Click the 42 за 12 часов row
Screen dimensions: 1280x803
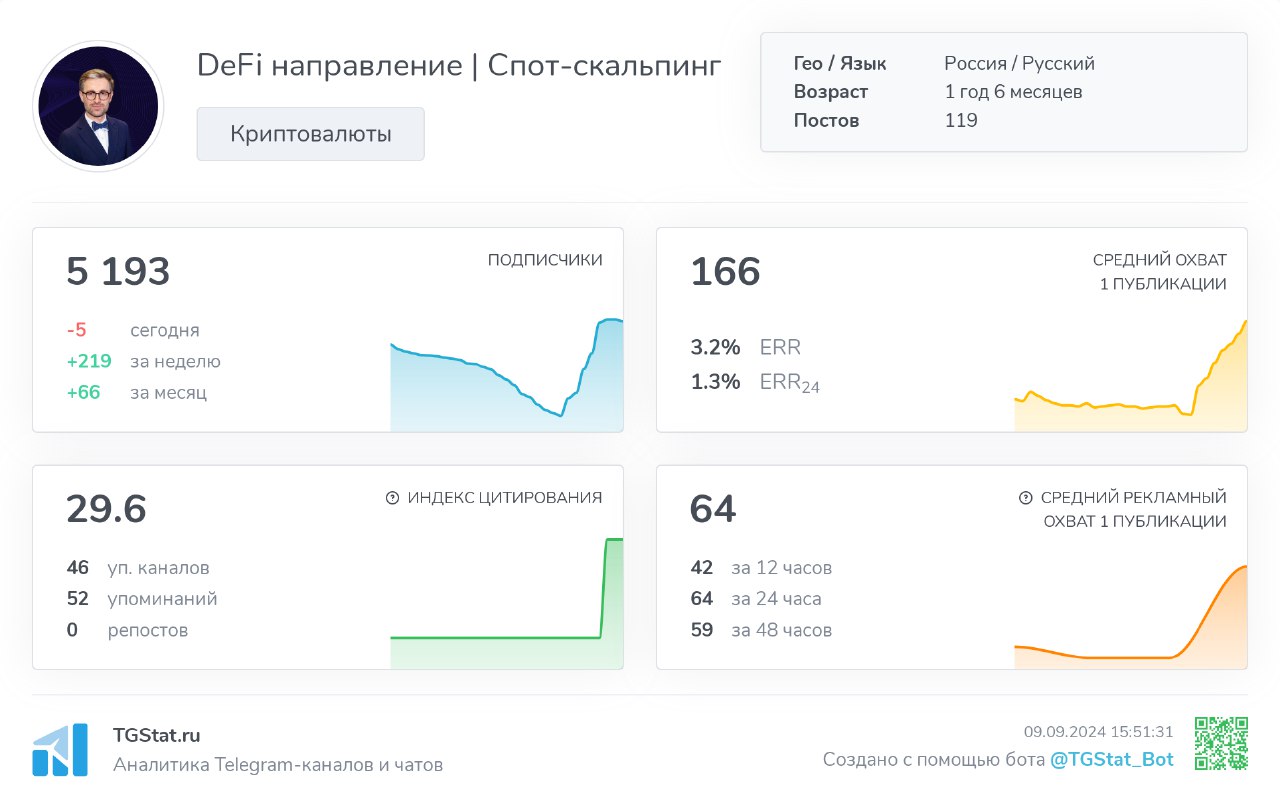[x=761, y=568]
